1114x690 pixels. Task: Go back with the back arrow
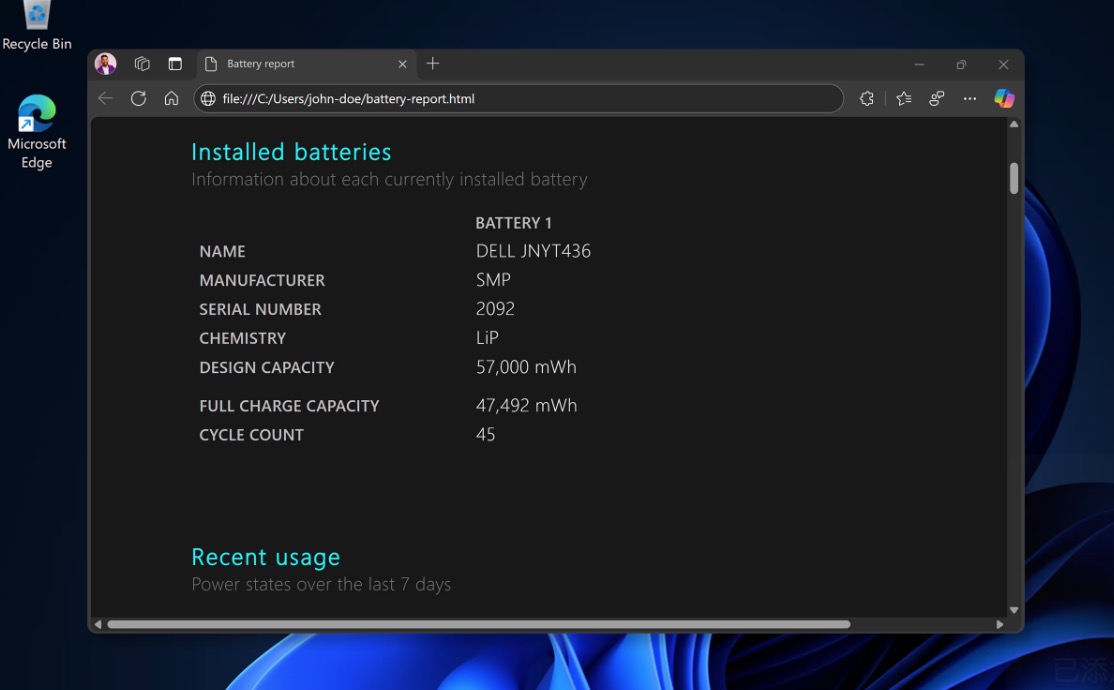[105, 99]
